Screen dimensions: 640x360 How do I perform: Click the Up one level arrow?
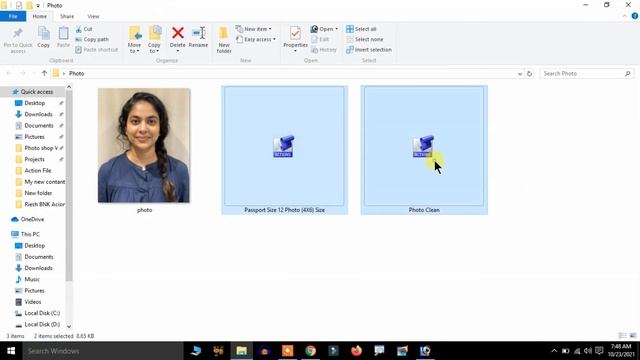click(44, 73)
